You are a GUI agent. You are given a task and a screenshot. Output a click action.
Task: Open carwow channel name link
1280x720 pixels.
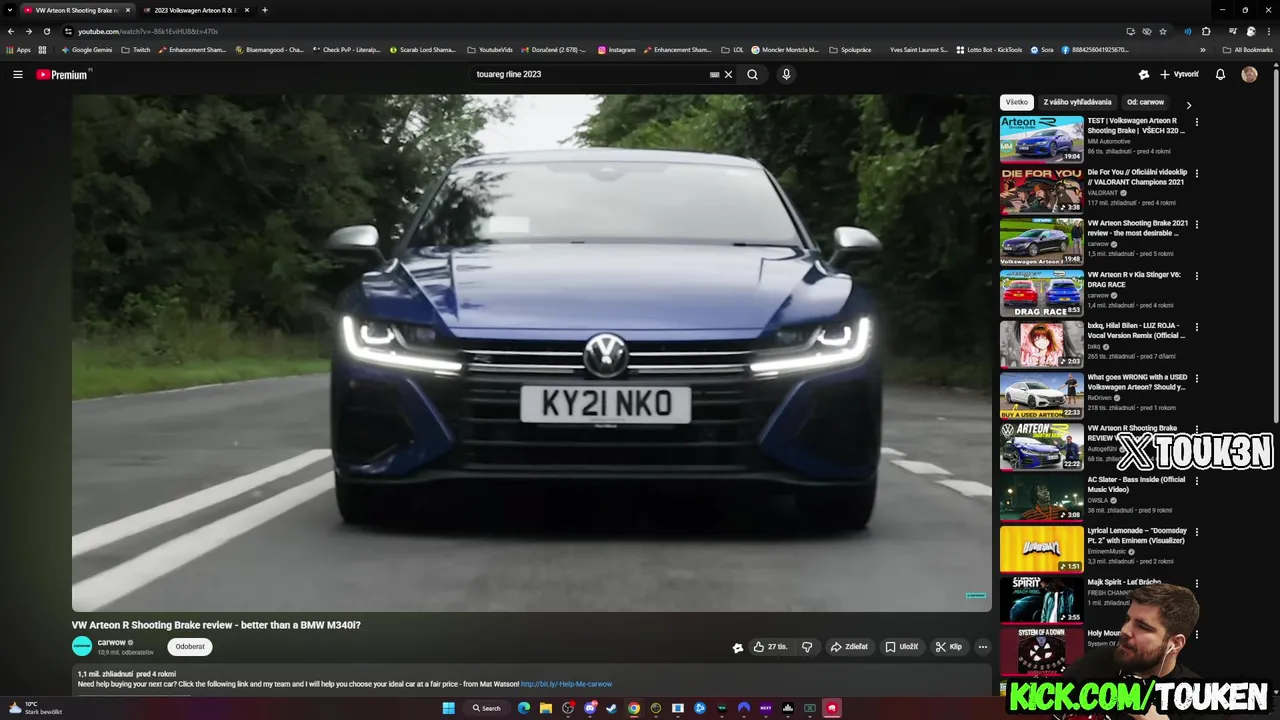pos(111,642)
